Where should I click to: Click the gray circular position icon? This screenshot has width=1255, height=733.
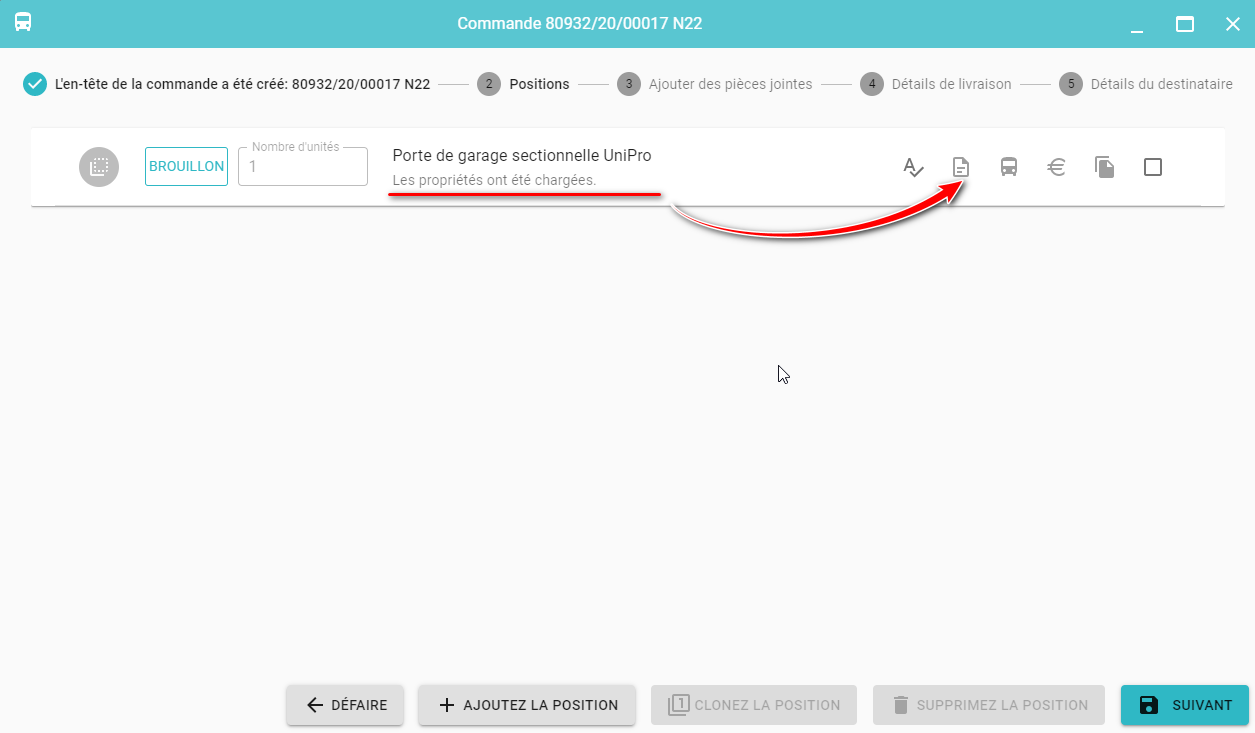pos(99,167)
